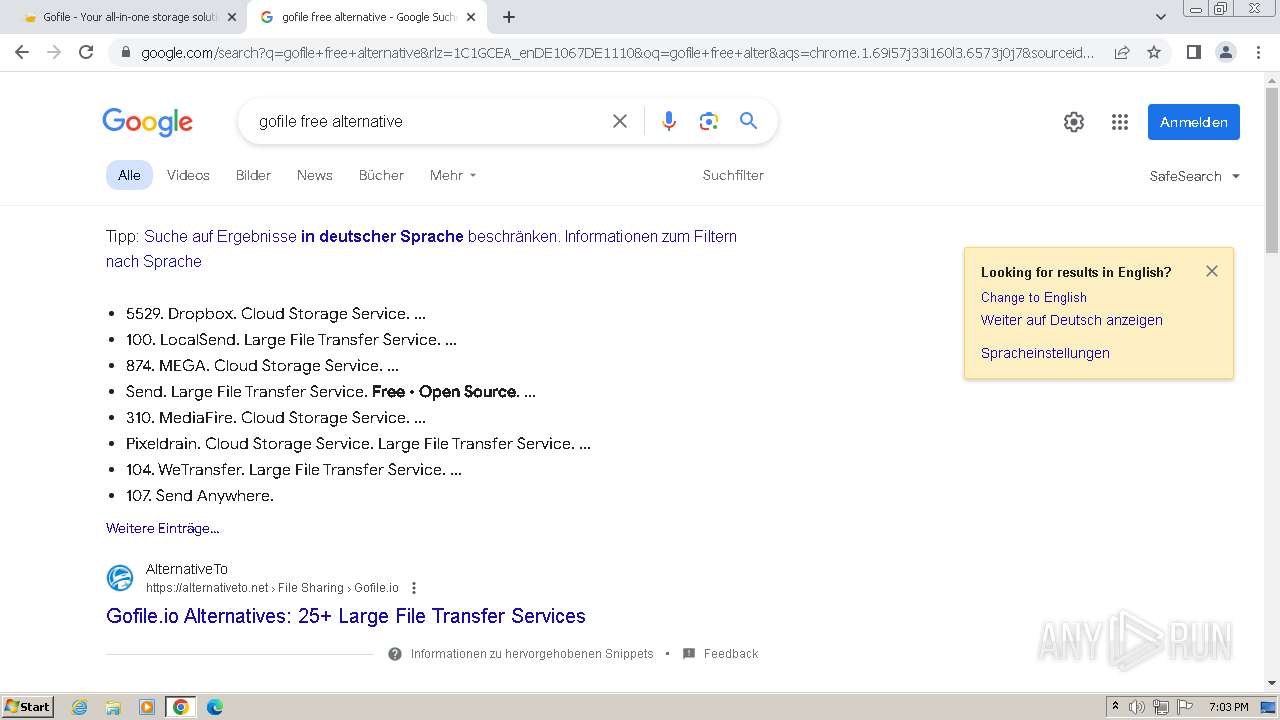Expand the Mehr search options dropdown

(453, 175)
